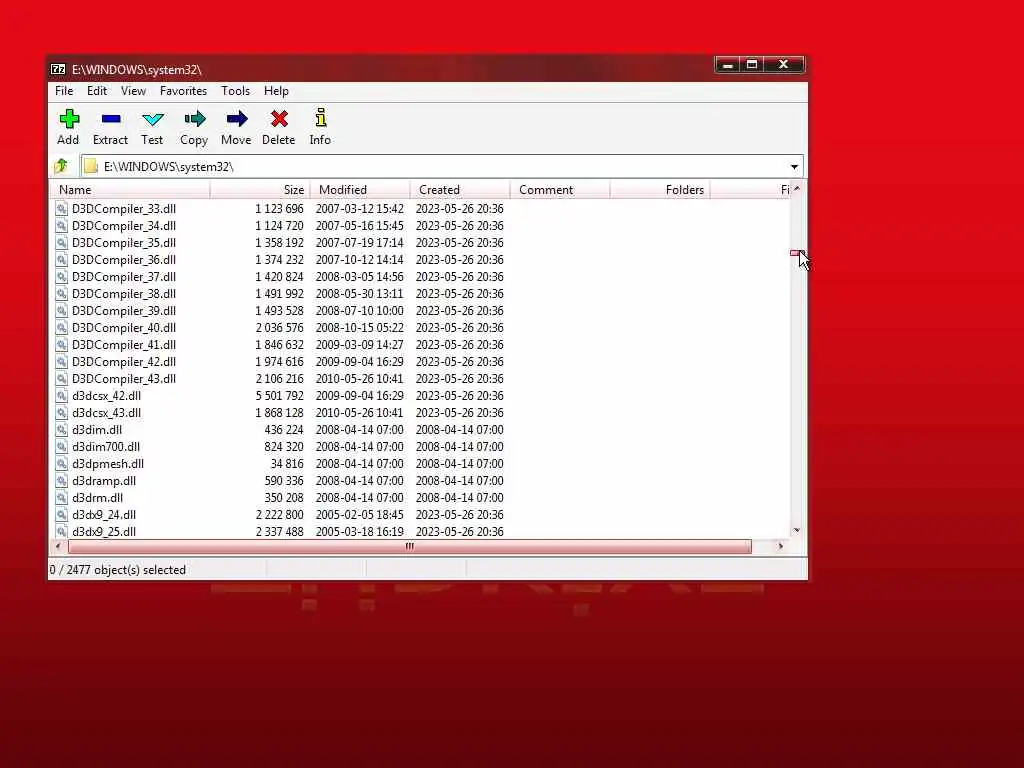The height and width of the screenshot is (768, 1024).
Task: Select the d3dim.dll file icon
Action: coord(61,430)
